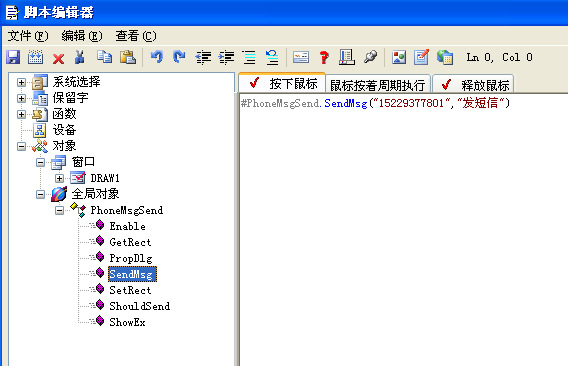Expand the 系统选择 tree node
568x366 pixels.
(x=21, y=83)
